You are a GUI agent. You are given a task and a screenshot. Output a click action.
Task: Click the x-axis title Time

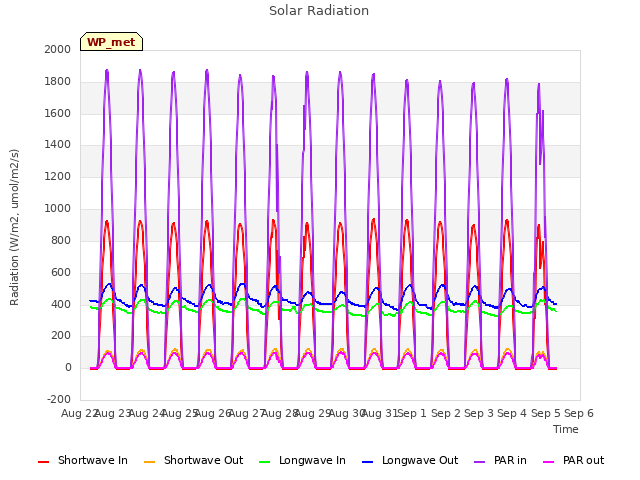click(566, 429)
